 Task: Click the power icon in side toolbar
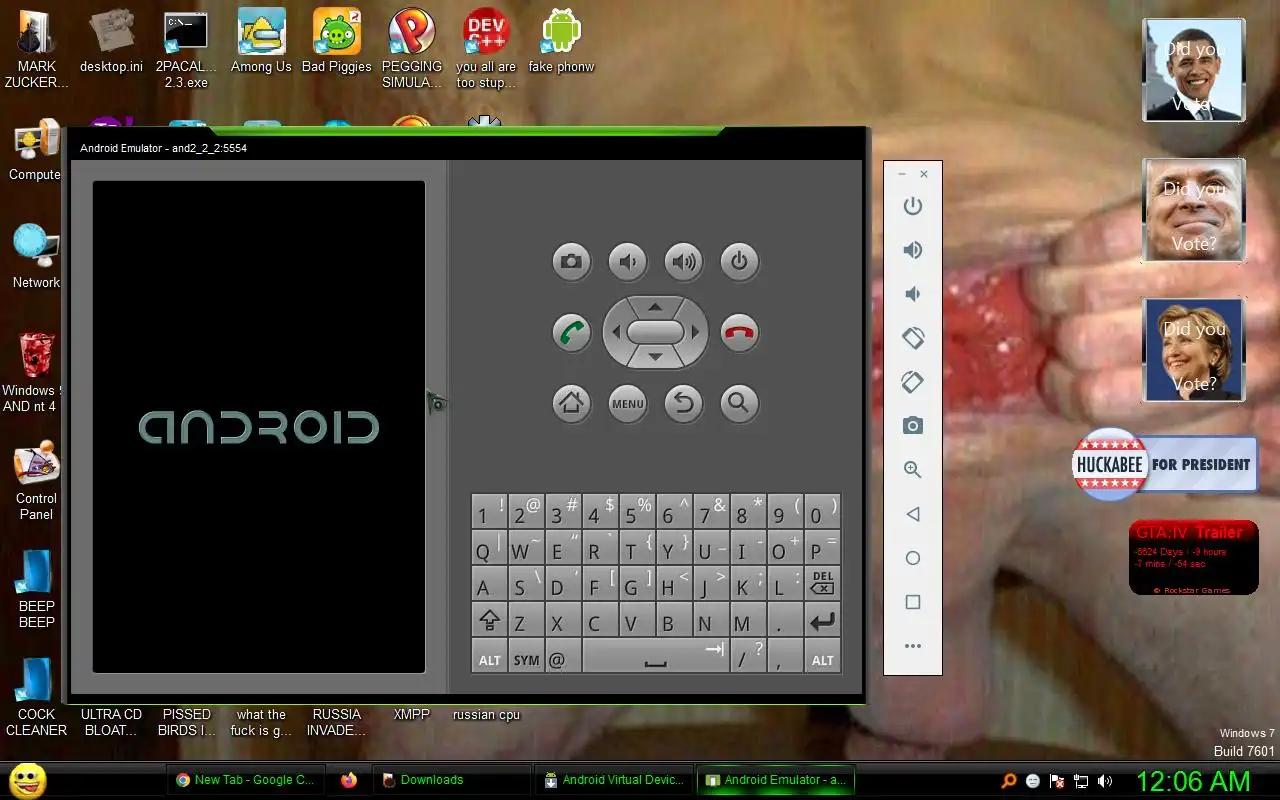point(912,206)
